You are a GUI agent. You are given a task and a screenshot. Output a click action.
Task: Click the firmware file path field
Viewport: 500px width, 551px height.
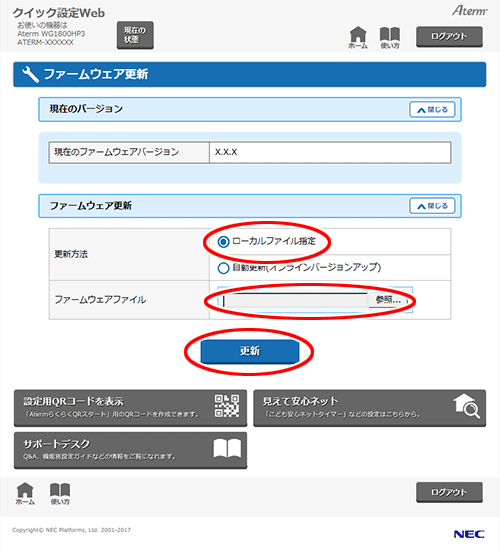tap(296, 300)
